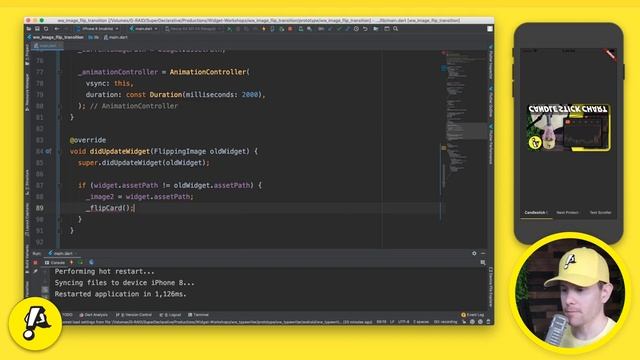
Task: Select the main.dart tab in Run panel
Action: tap(63, 253)
